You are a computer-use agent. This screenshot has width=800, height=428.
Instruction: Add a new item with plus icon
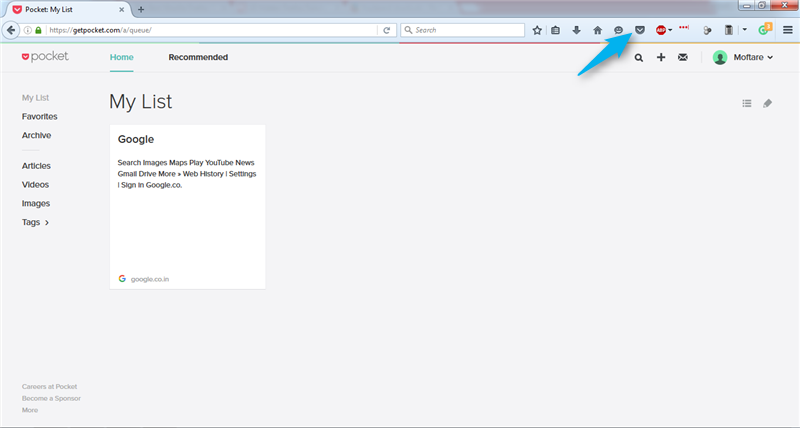coord(661,57)
